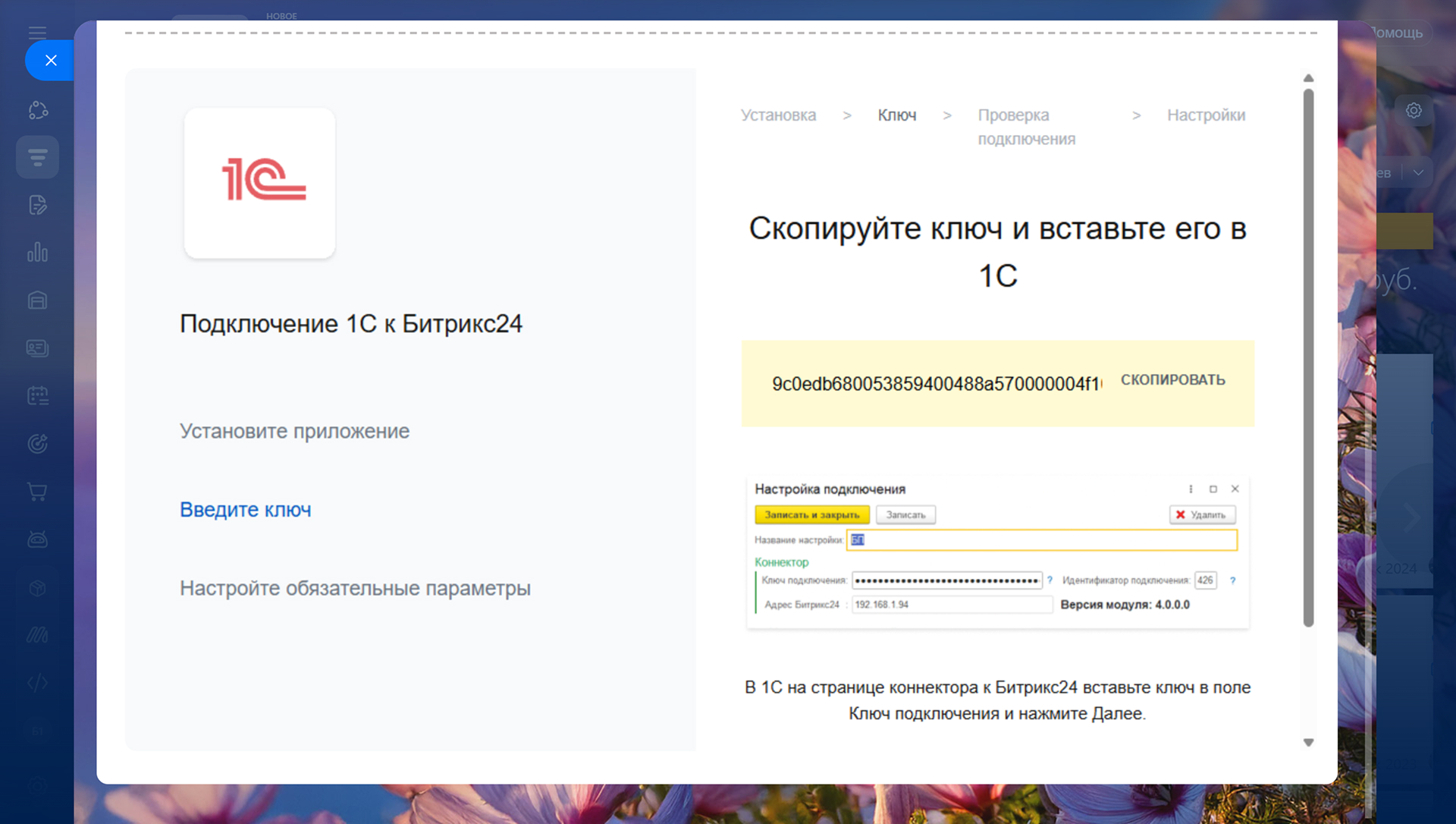Open the striped marketing icon in sidebar

tap(38, 635)
